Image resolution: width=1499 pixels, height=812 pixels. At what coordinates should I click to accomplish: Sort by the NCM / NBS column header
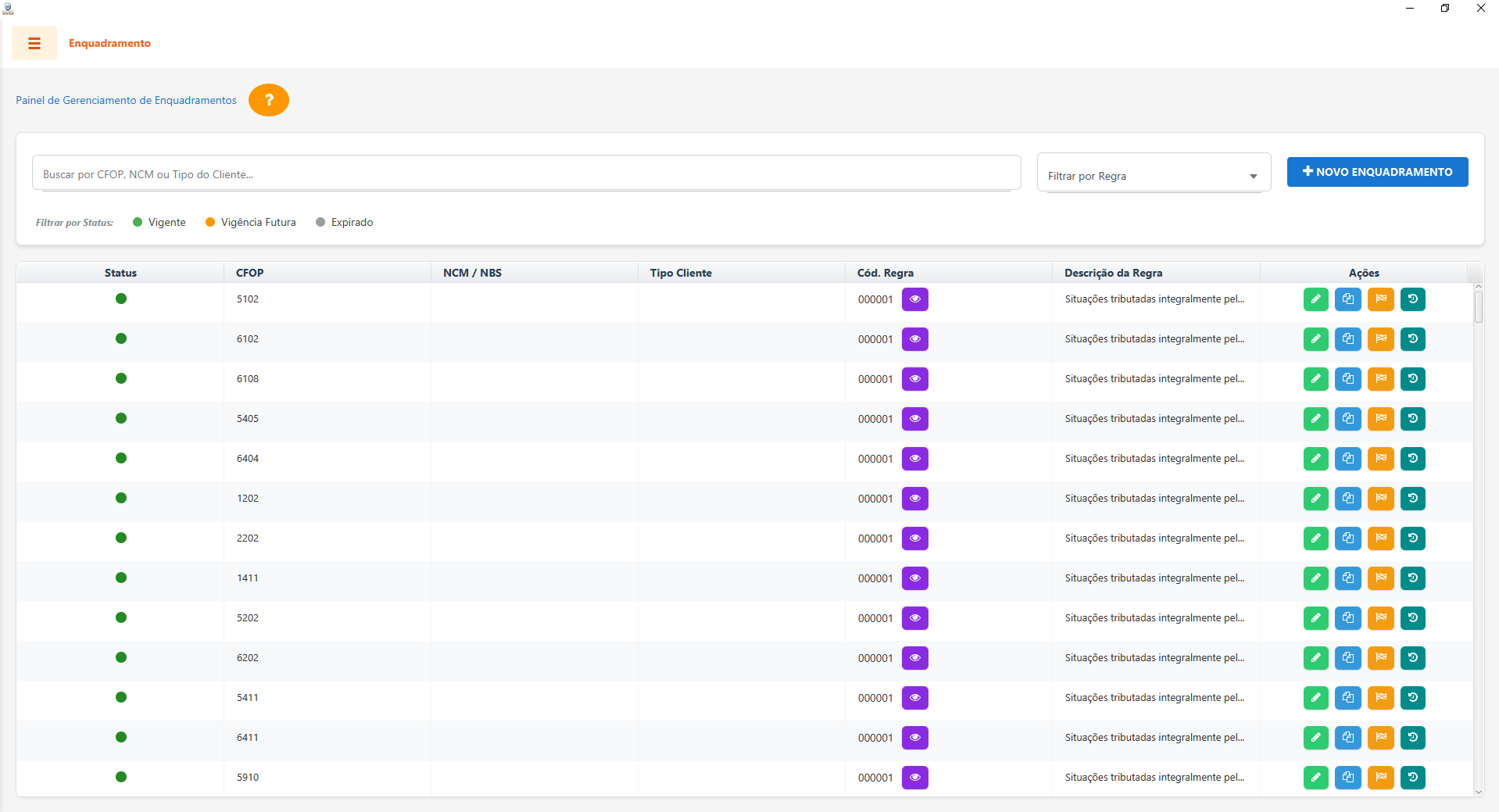[x=535, y=273]
